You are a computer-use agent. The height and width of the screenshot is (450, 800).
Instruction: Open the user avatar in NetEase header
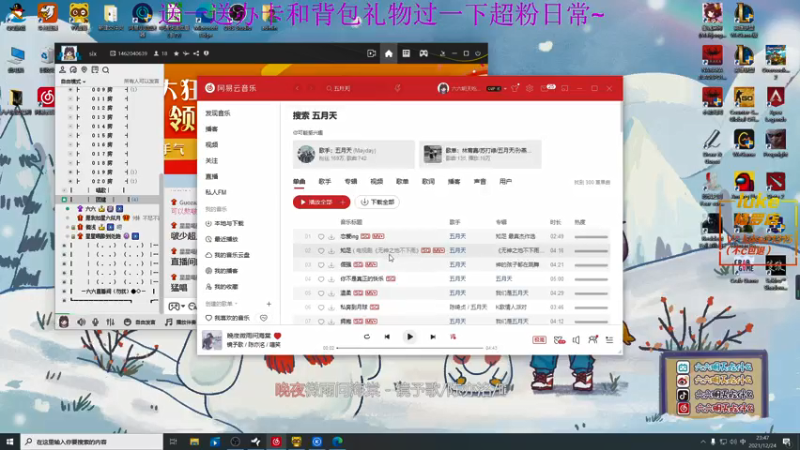point(443,88)
